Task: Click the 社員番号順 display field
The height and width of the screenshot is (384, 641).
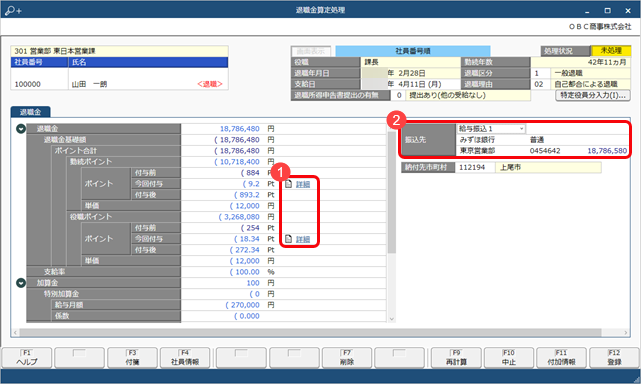Action: click(x=413, y=51)
